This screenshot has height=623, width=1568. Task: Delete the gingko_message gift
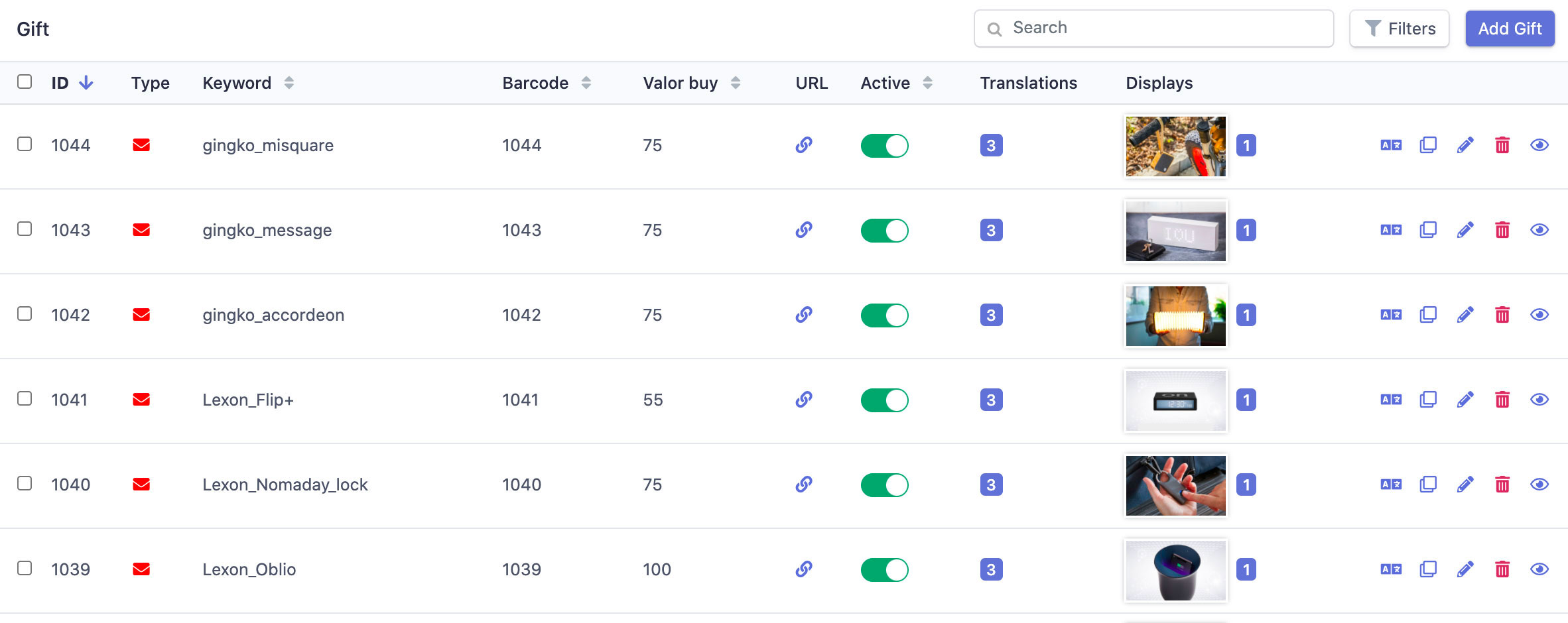tap(1502, 230)
